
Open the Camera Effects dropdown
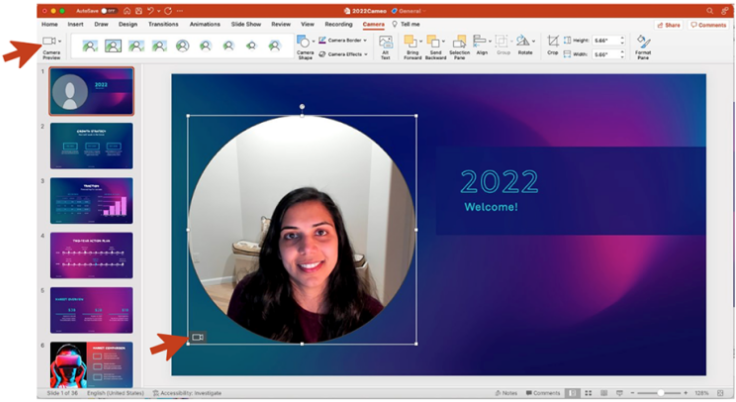click(x=343, y=54)
